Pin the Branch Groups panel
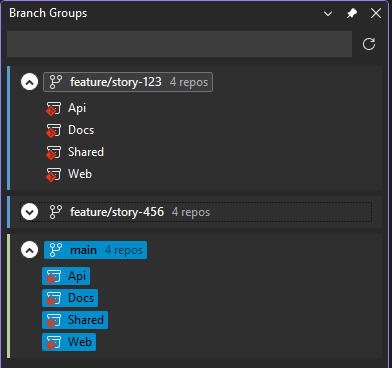The width and height of the screenshot is (392, 368). point(352,13)
